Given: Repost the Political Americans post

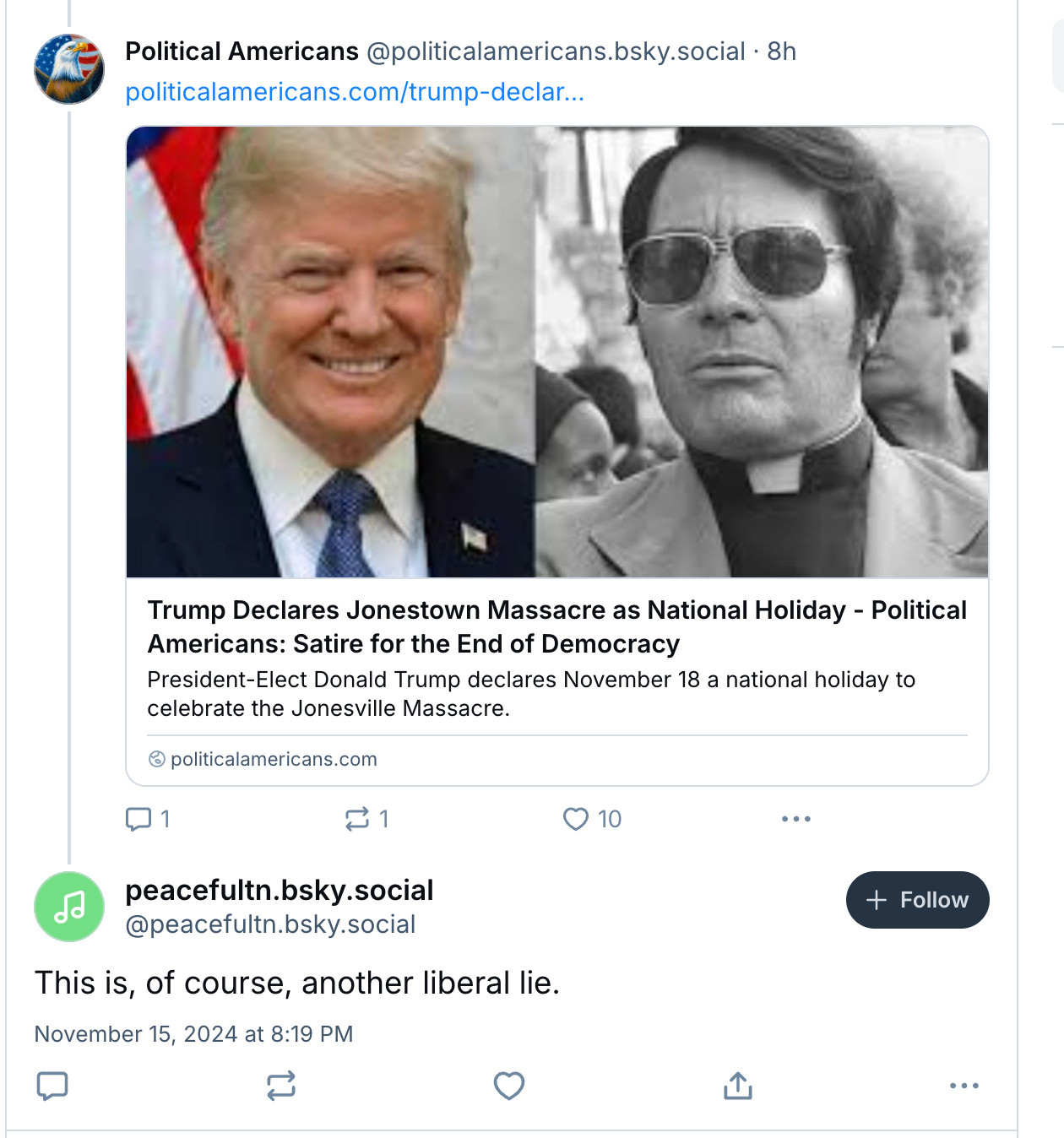Looking at the screenshot, I should pyautogui.click(x=357, y=819).
